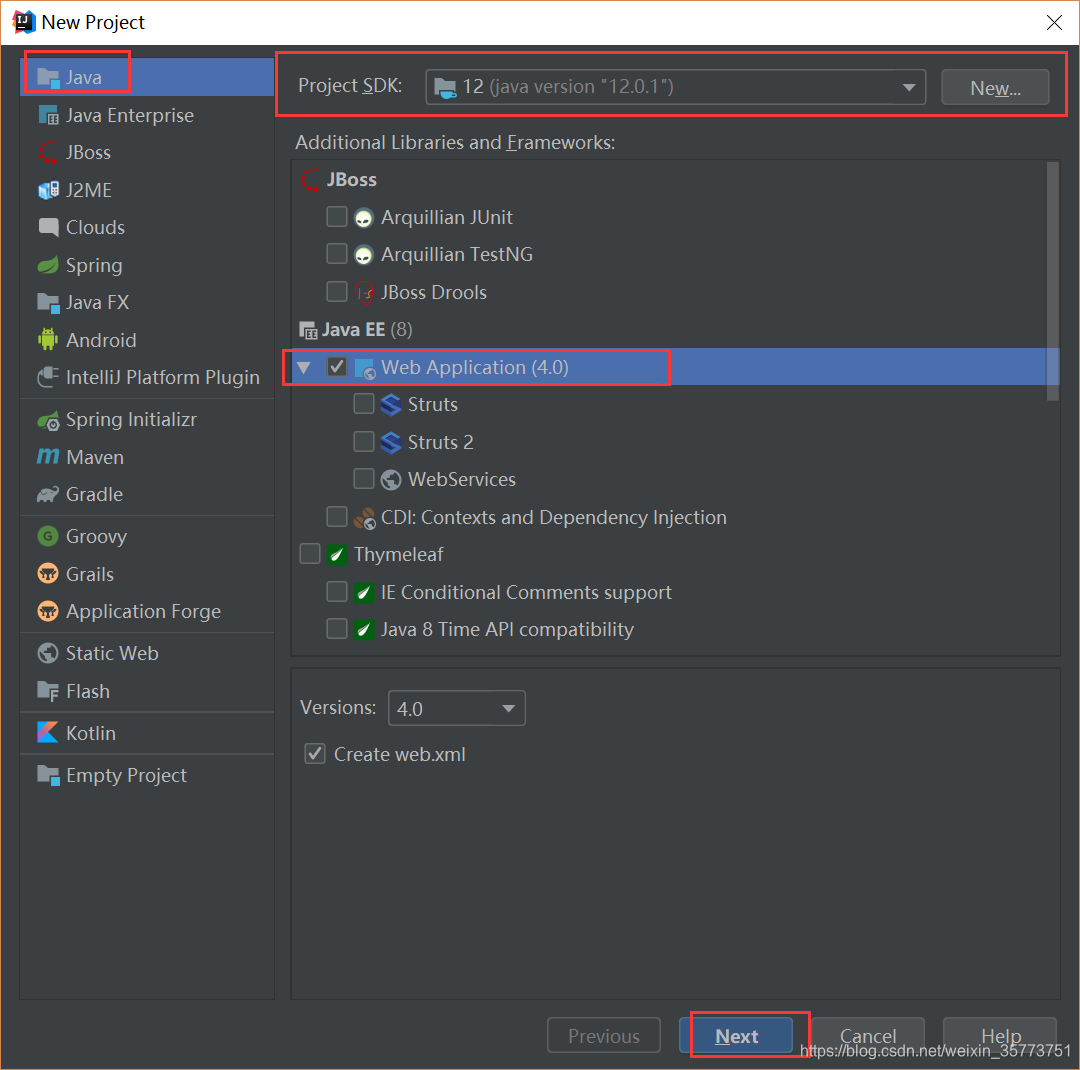The height and width of the screenshot is (1070, 1080).
Task: Enable the Arquillian TestNG checkbox
Action: (x=337, y=254)
